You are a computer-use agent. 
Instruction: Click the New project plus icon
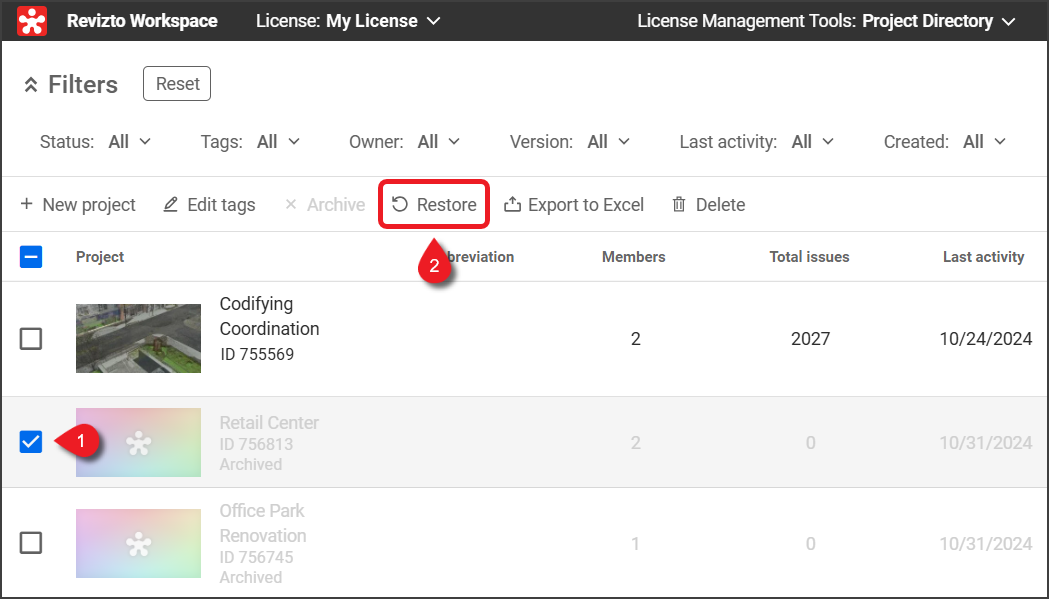click(x=26, y=205)
